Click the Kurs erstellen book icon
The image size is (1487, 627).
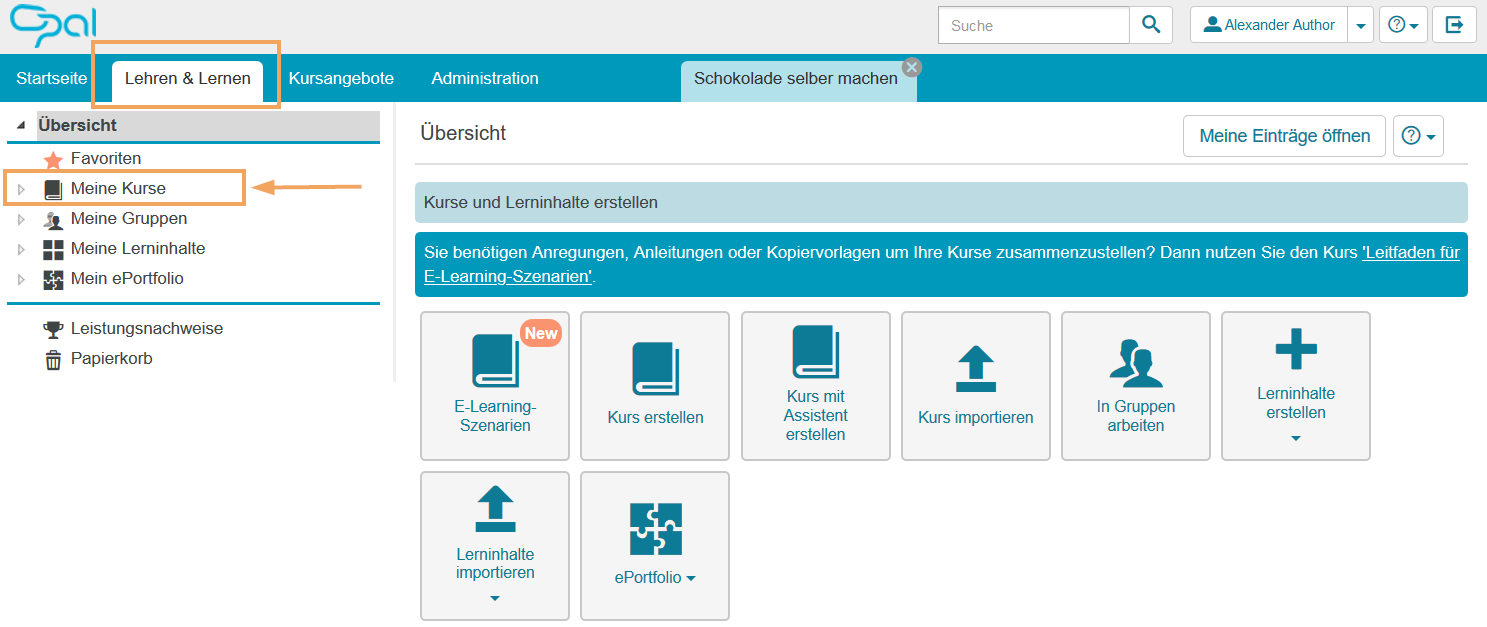click(x=655, y=369)
